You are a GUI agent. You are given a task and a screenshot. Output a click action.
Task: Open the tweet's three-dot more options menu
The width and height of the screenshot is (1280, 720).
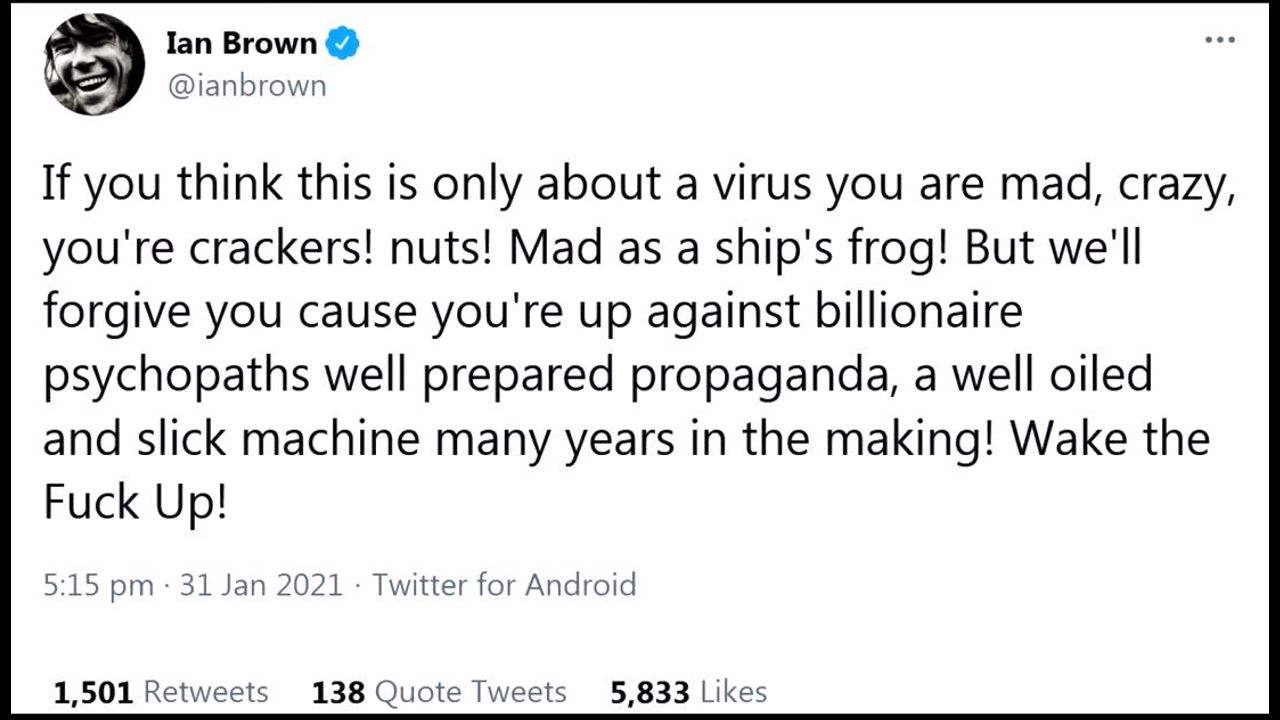pyautogui.click(x=1219, y=41)
